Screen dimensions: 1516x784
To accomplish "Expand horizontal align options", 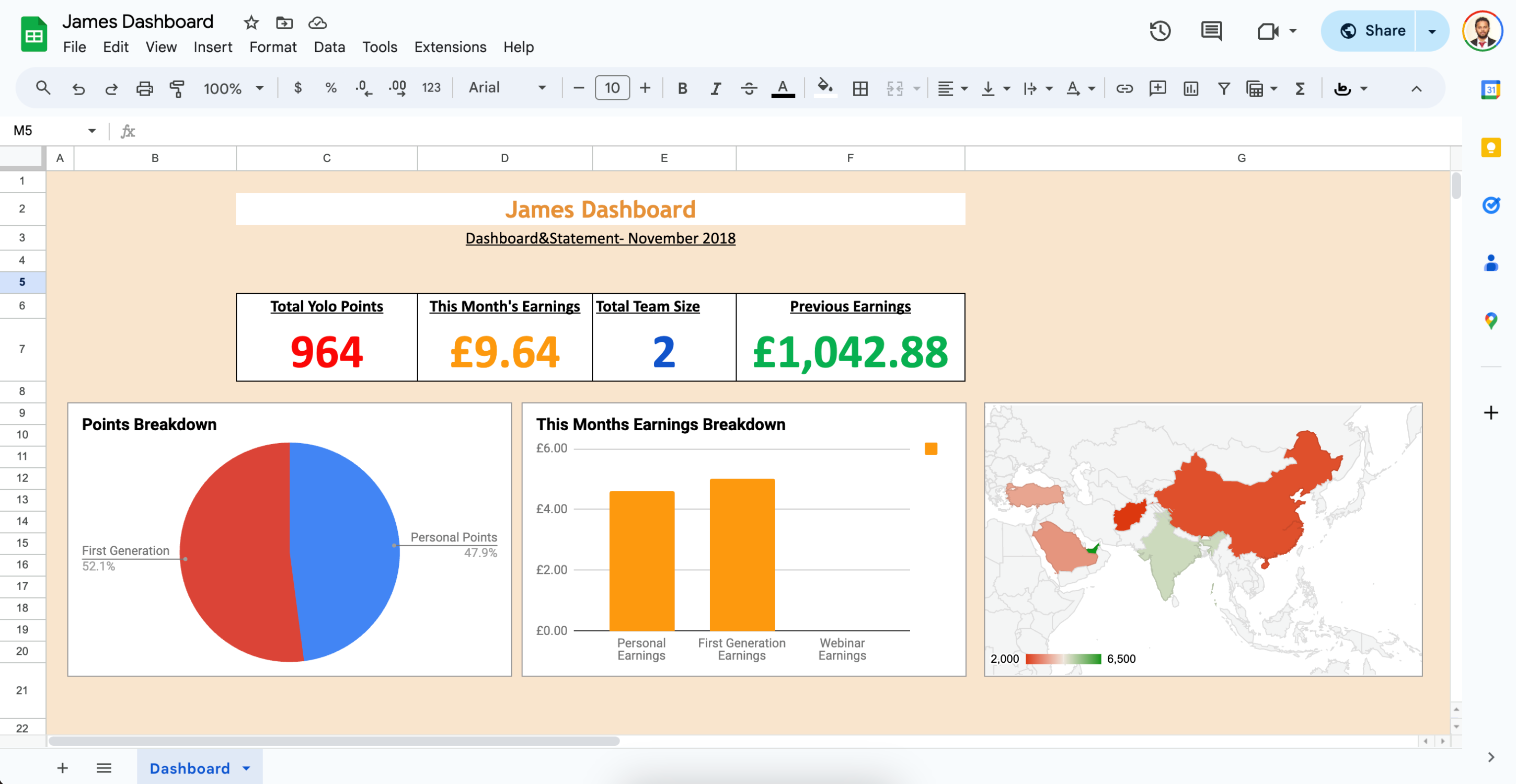I will (964, 88).
